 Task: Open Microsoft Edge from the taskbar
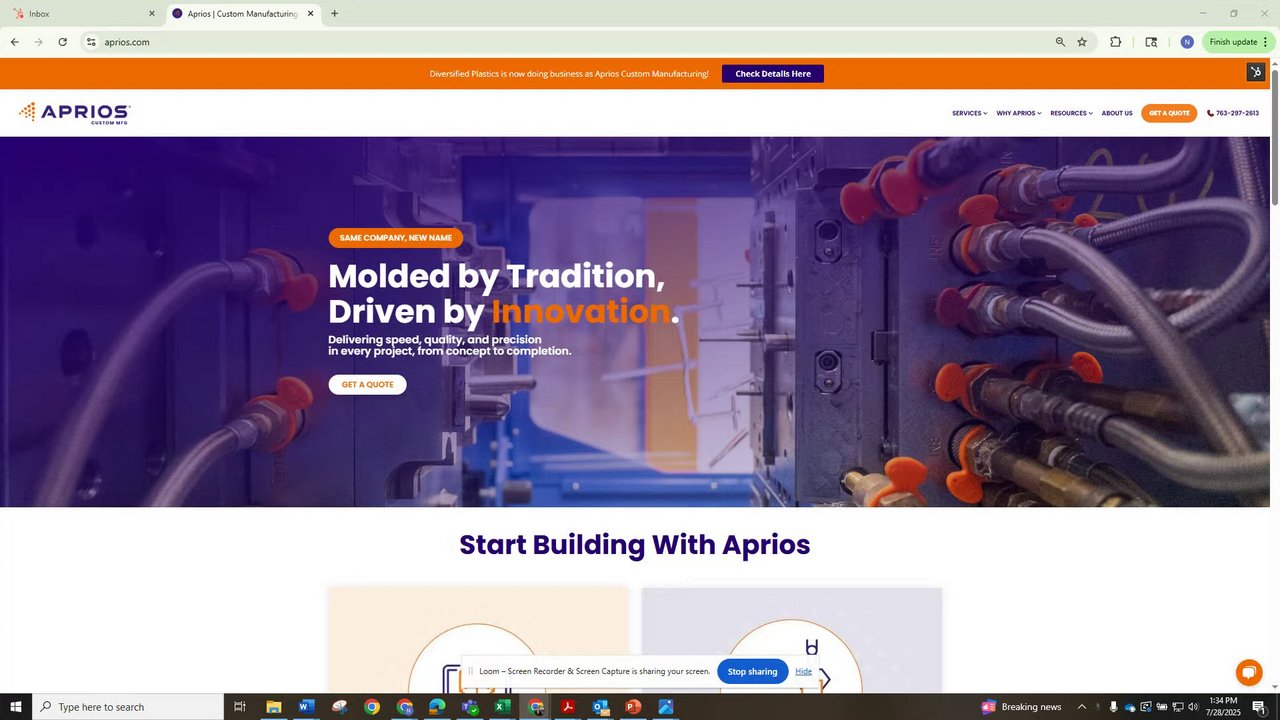(437, 707)
